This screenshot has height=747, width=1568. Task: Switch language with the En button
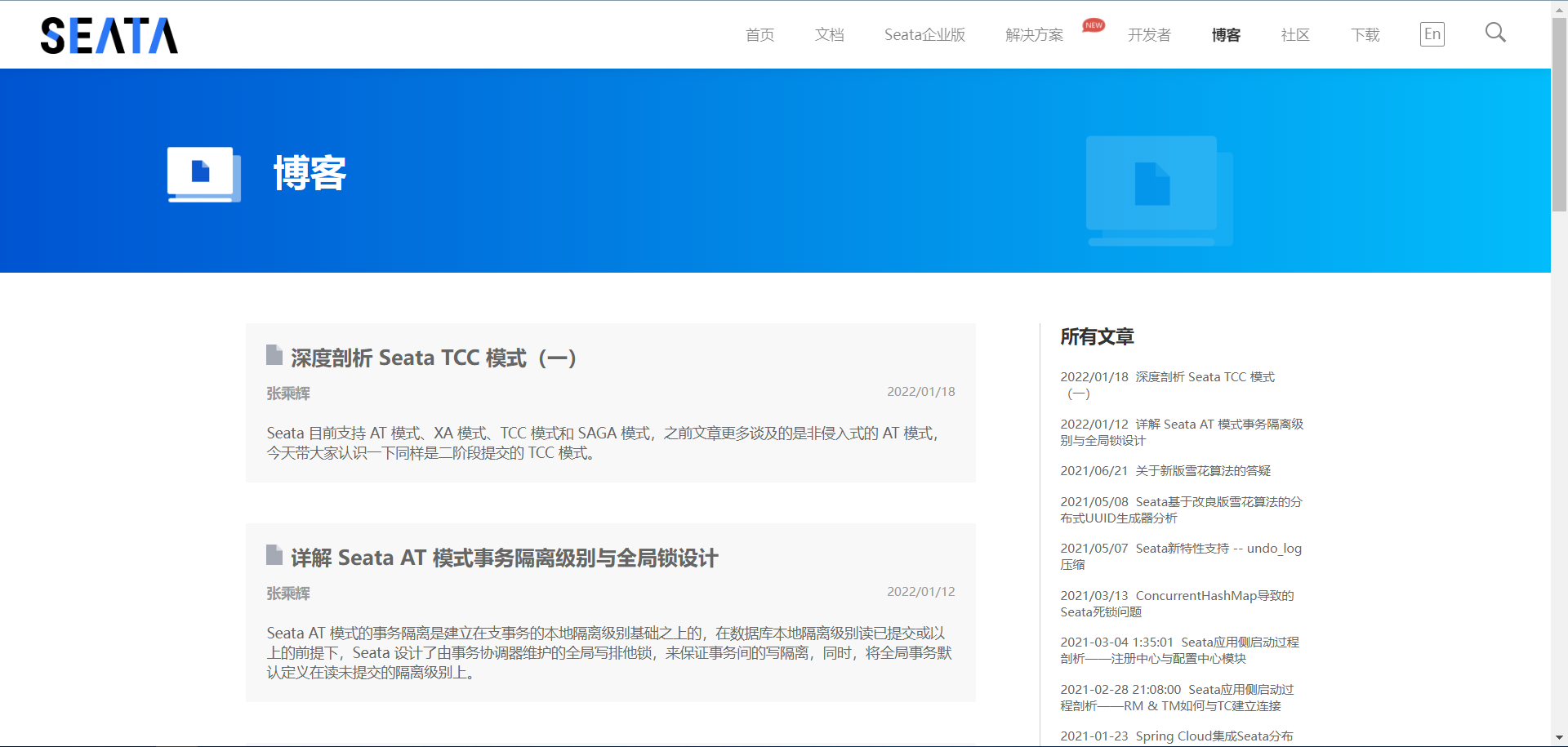(x=1432, y=34)
